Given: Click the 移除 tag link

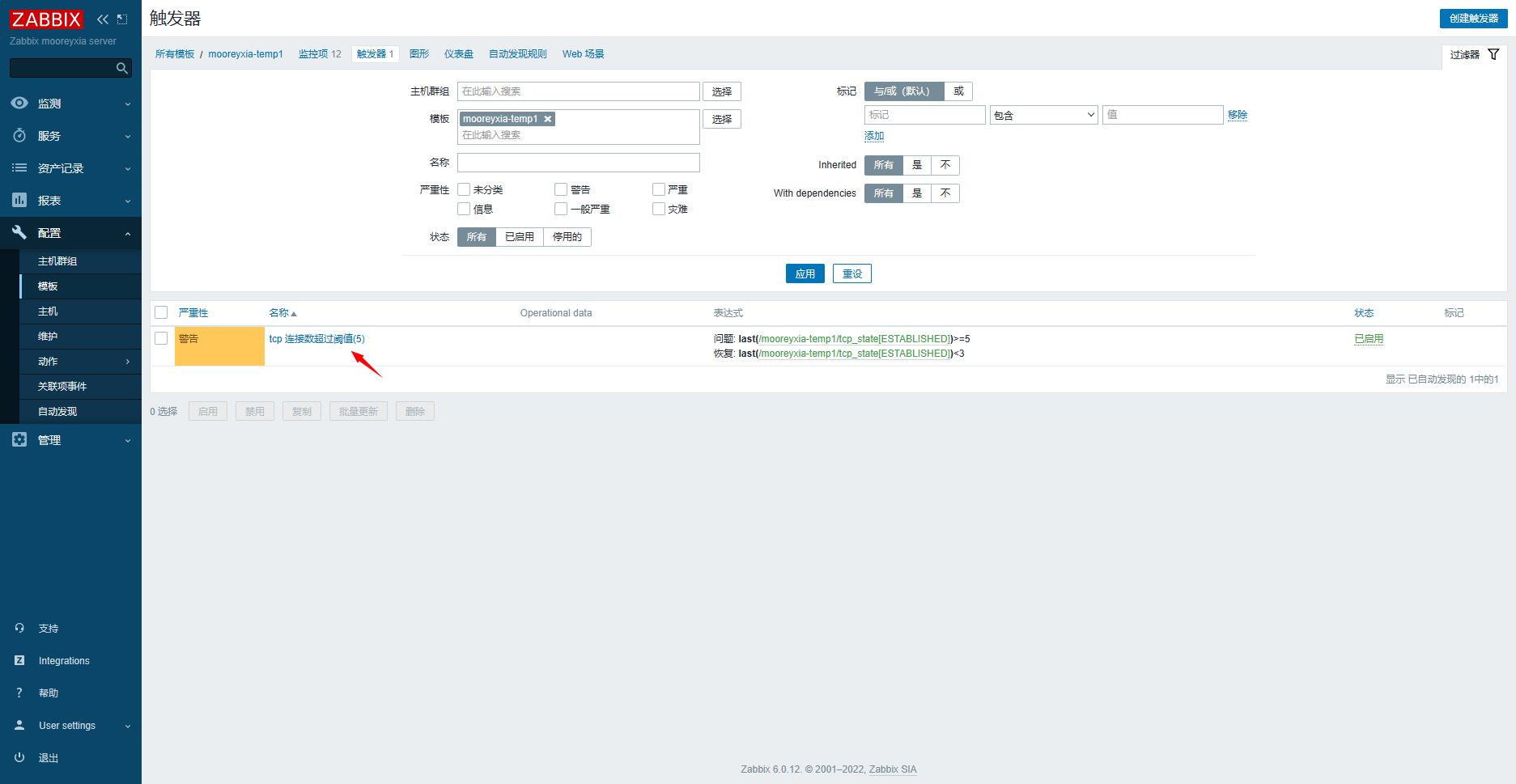Looking at the screenshot, I should click(x=1238, y=115).
